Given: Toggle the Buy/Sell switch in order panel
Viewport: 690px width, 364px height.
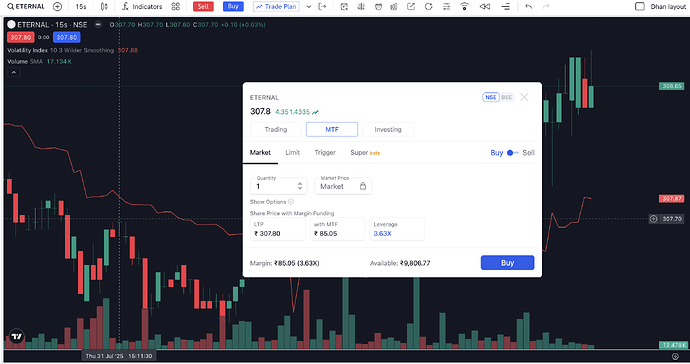Looking at the screenshot, I should (513, 153).
